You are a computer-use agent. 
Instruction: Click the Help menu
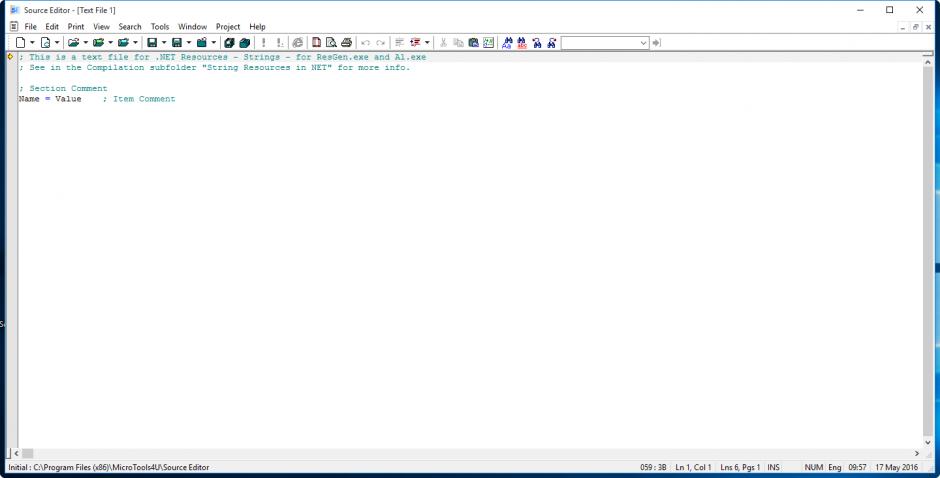[257, 26]
